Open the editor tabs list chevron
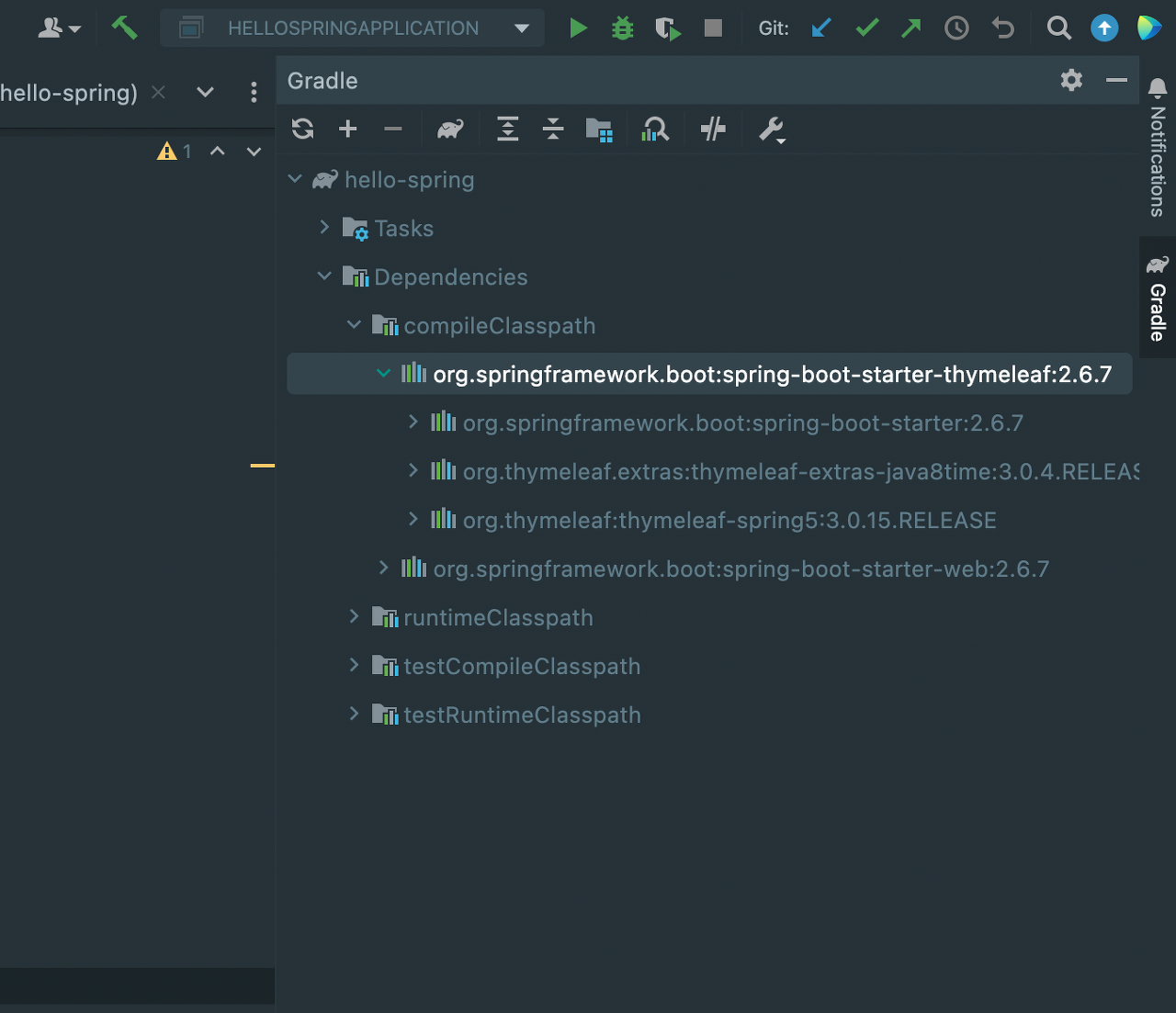The image size is (1176, 1013). point(206,92)
